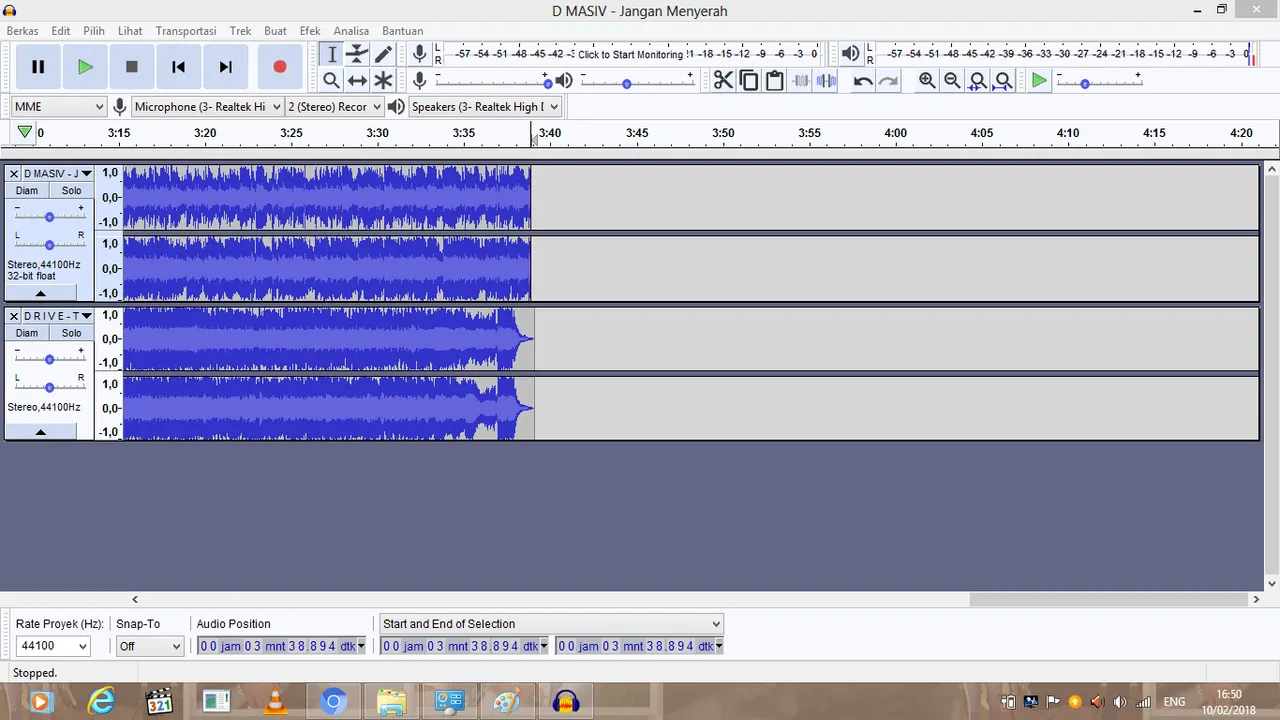Click the Zoom In magnifier icon
The image size is (1280, 720).
point(927,81)
